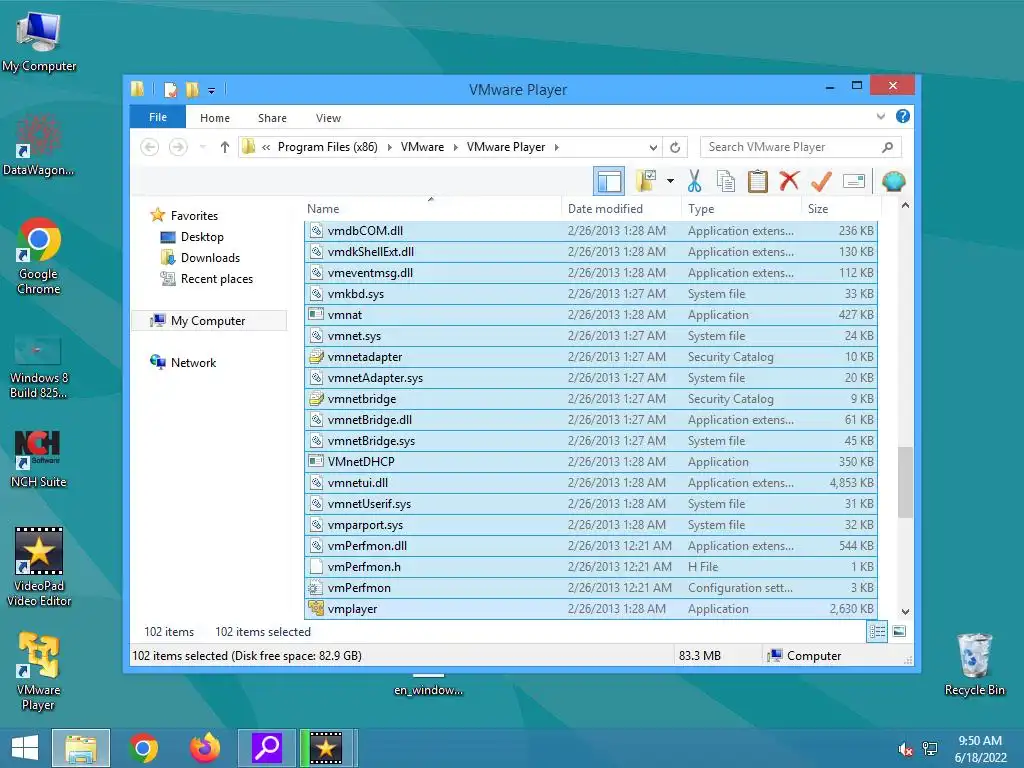Click the New Folder quick access icon
Screen dimensions: 1024x768
pos(192,89)
